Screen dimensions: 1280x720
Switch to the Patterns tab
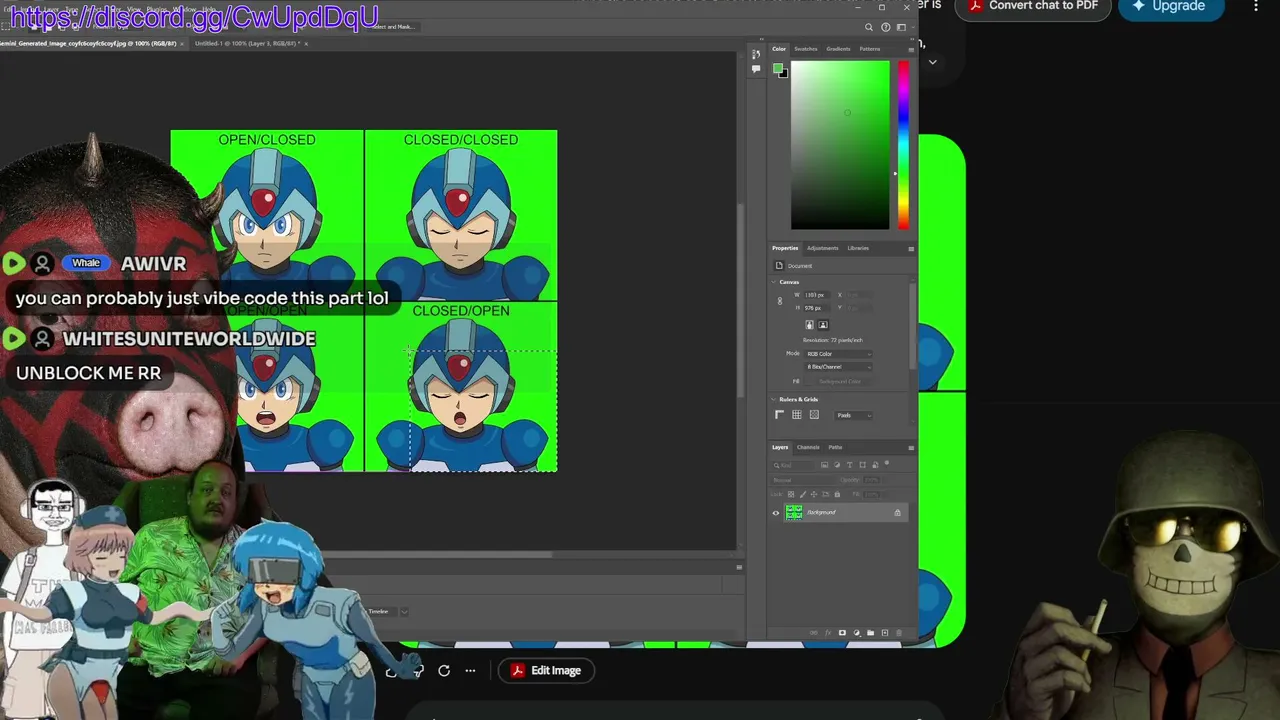870,49
